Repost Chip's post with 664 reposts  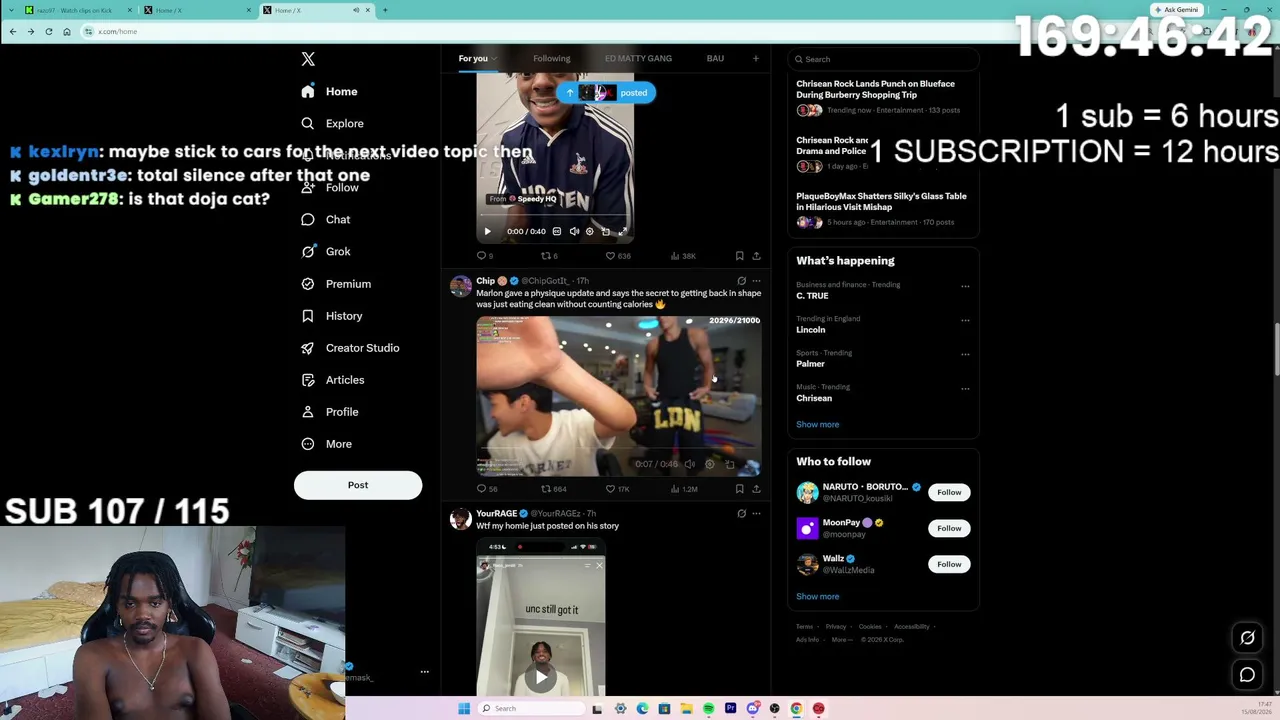[x=554, y=489]
